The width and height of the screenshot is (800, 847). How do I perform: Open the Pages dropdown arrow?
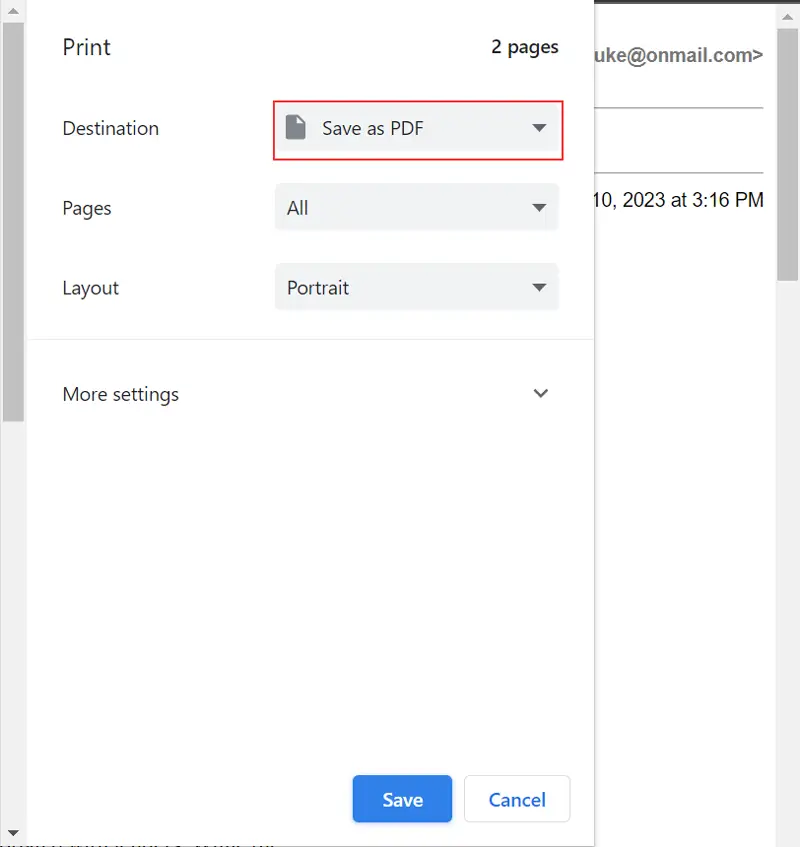[539, 208]
